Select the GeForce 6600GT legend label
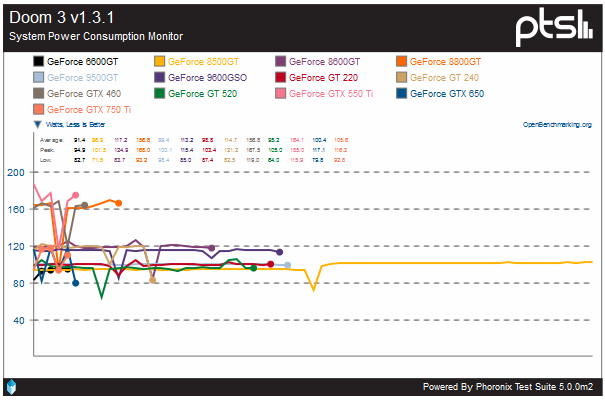The image size is (605, 400). (83, 62)
